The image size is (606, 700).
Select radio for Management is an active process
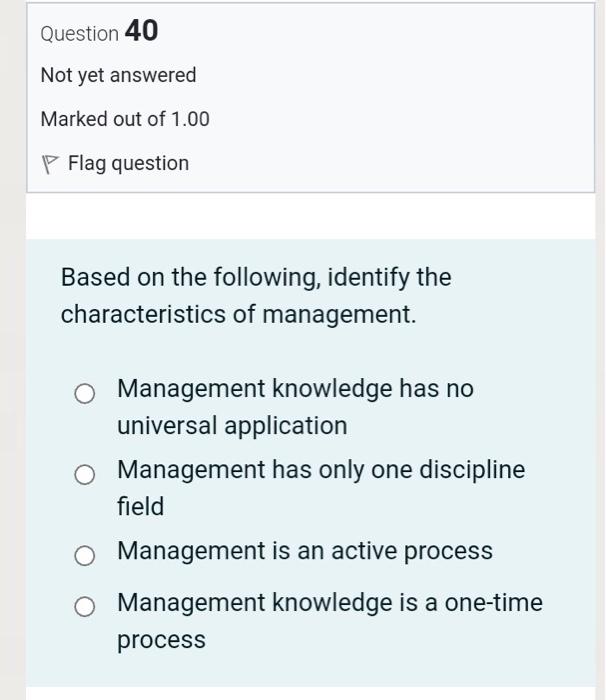click(x=86, y=556)
